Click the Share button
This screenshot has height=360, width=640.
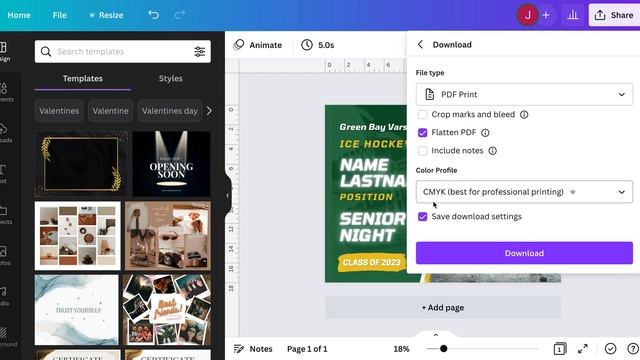tap(614, 15)
